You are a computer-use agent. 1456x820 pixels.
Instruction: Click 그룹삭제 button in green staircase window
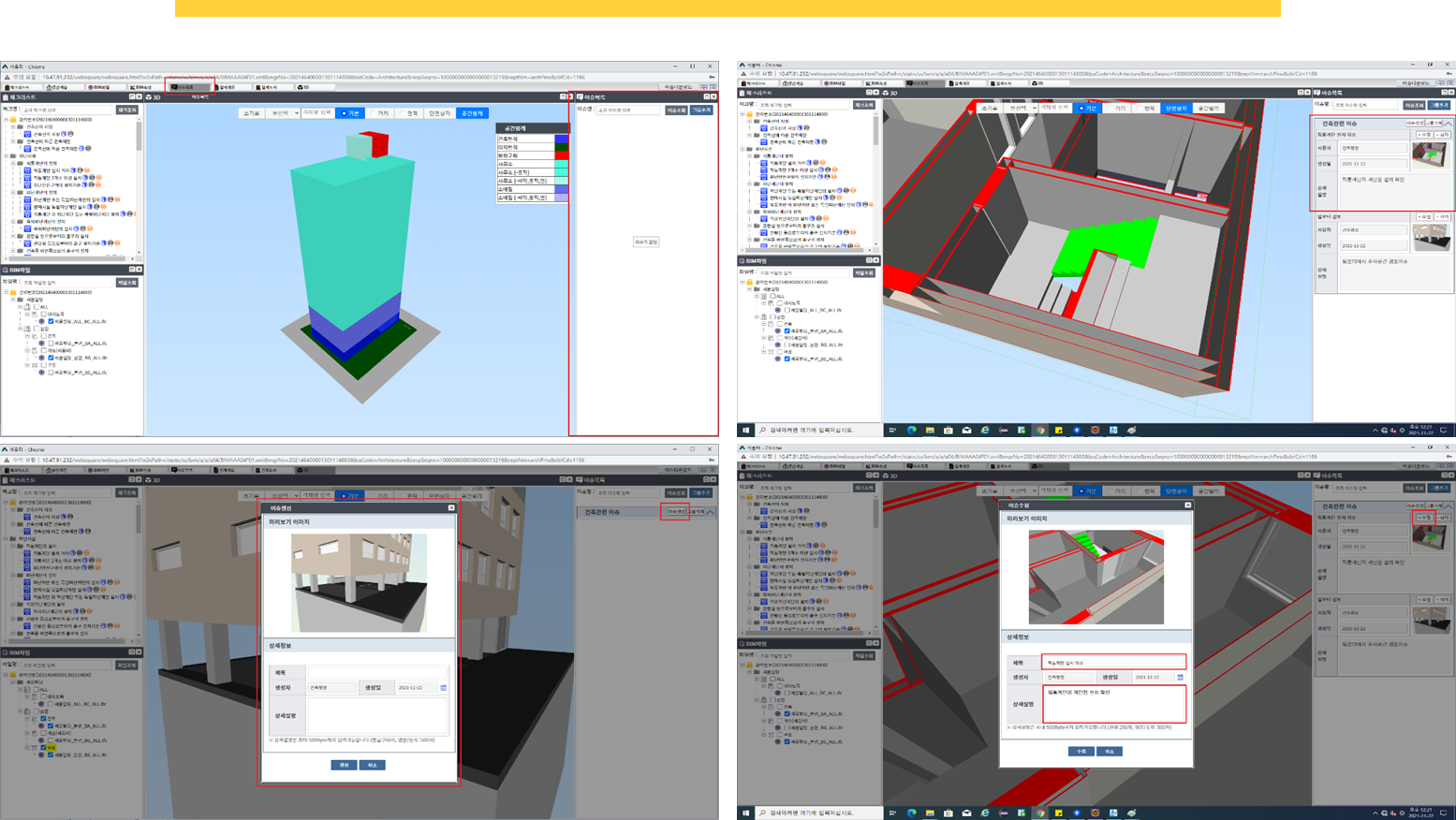pos(1434,123)
